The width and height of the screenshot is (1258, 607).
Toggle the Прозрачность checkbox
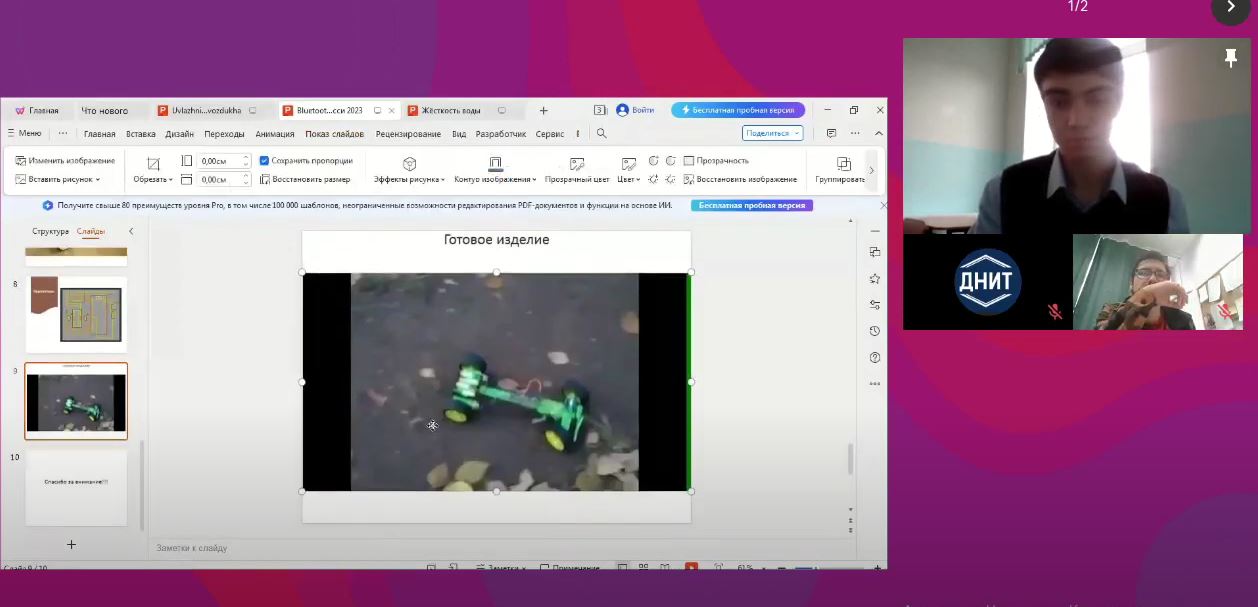pos(689,160)
